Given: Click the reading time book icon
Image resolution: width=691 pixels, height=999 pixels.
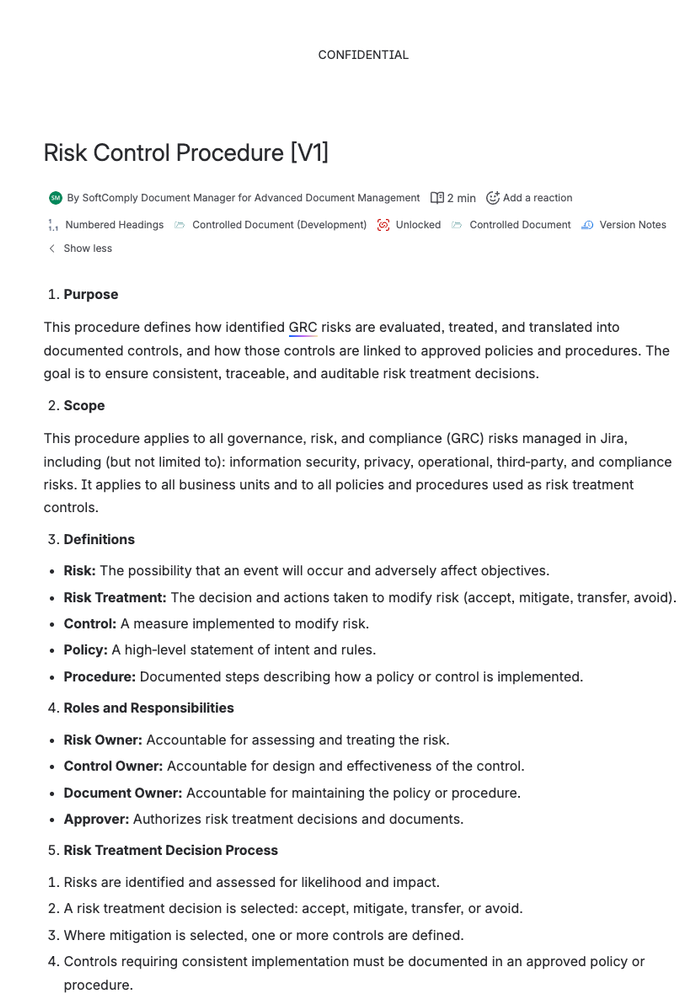Looking at the screenshot, I should pyautogui.click(x=436, y=197).
